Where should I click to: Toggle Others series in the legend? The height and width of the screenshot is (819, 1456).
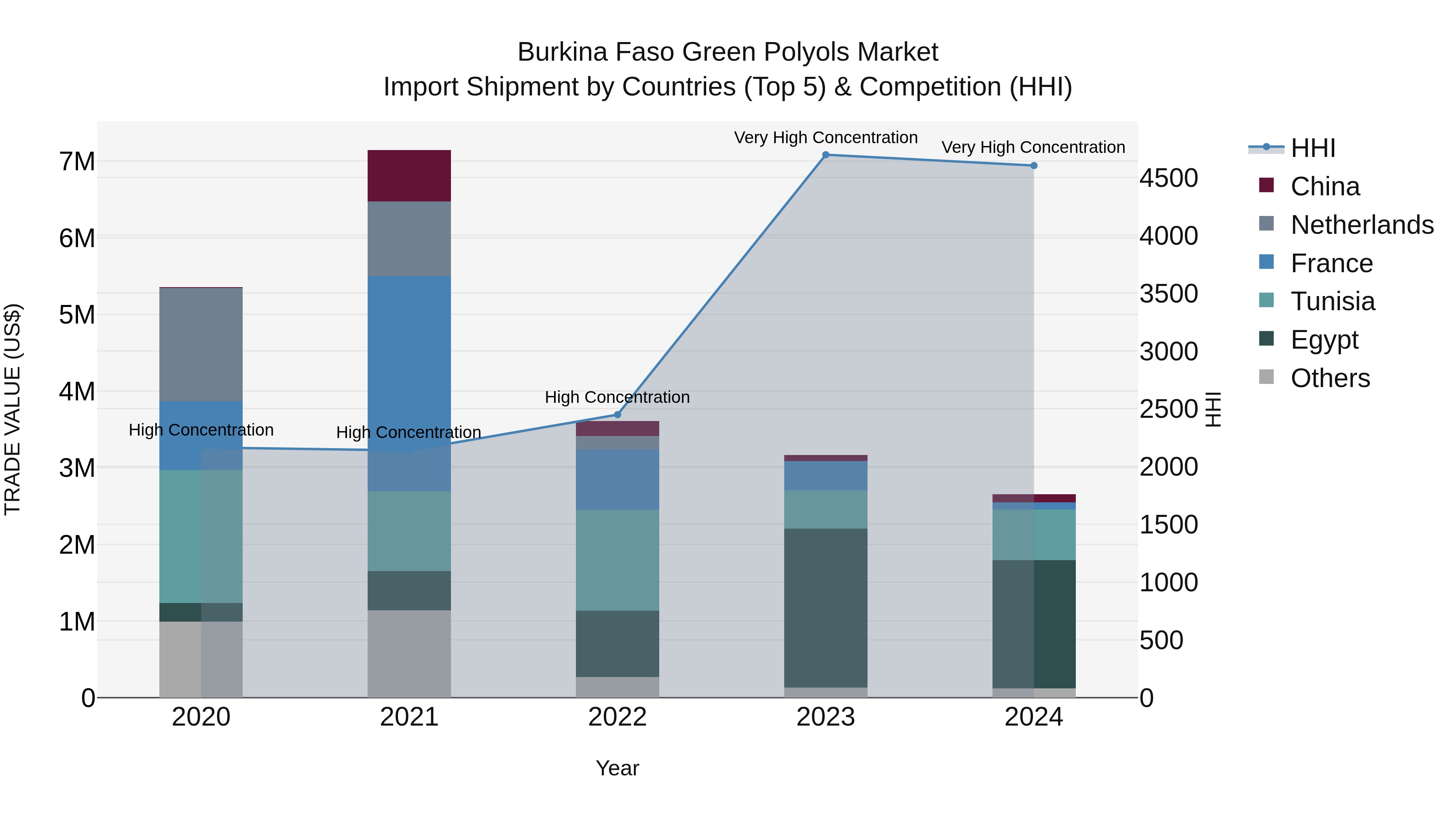click(1314, 378)
